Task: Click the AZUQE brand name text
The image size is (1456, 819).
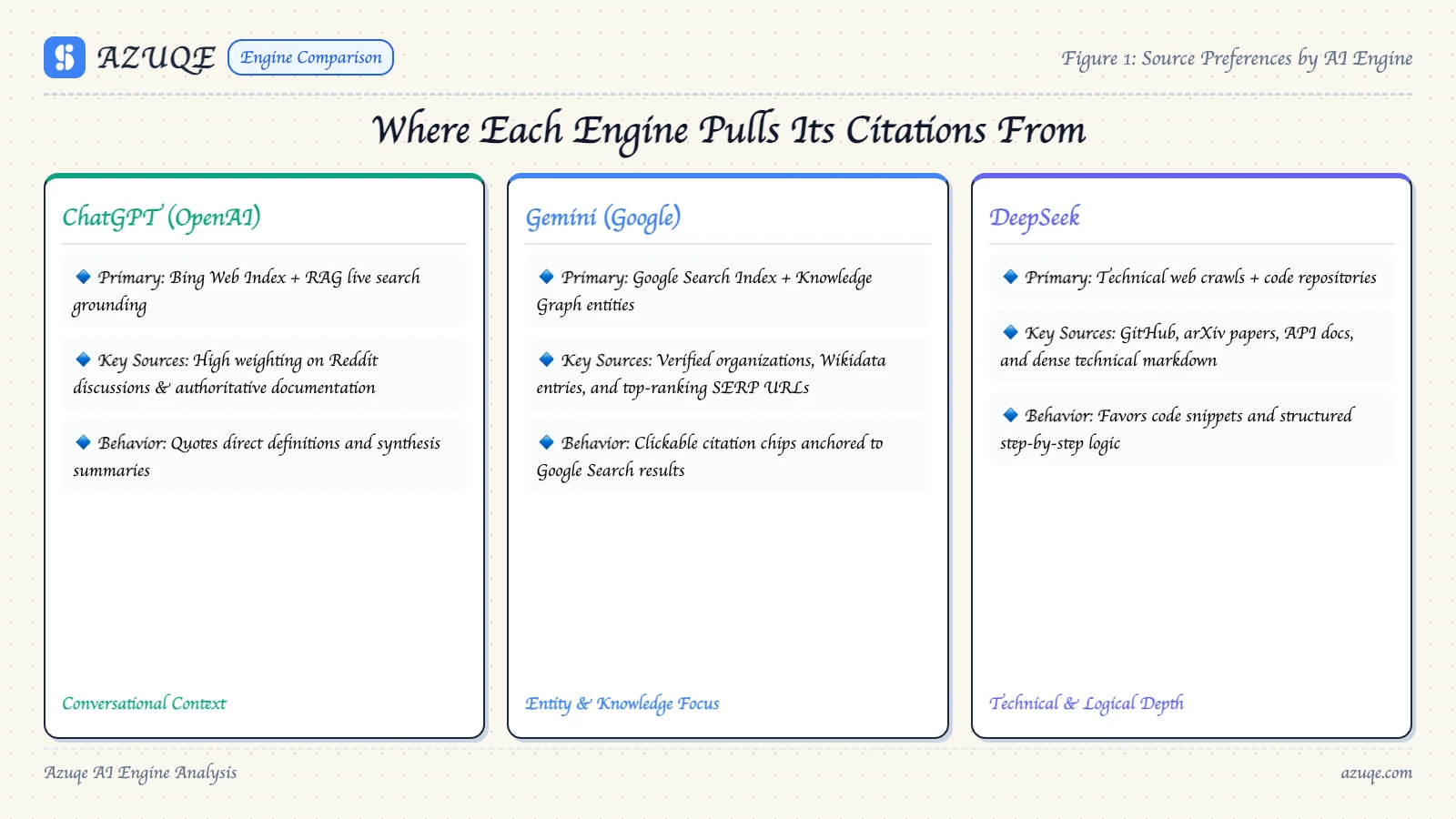Action: click(157, 57)
